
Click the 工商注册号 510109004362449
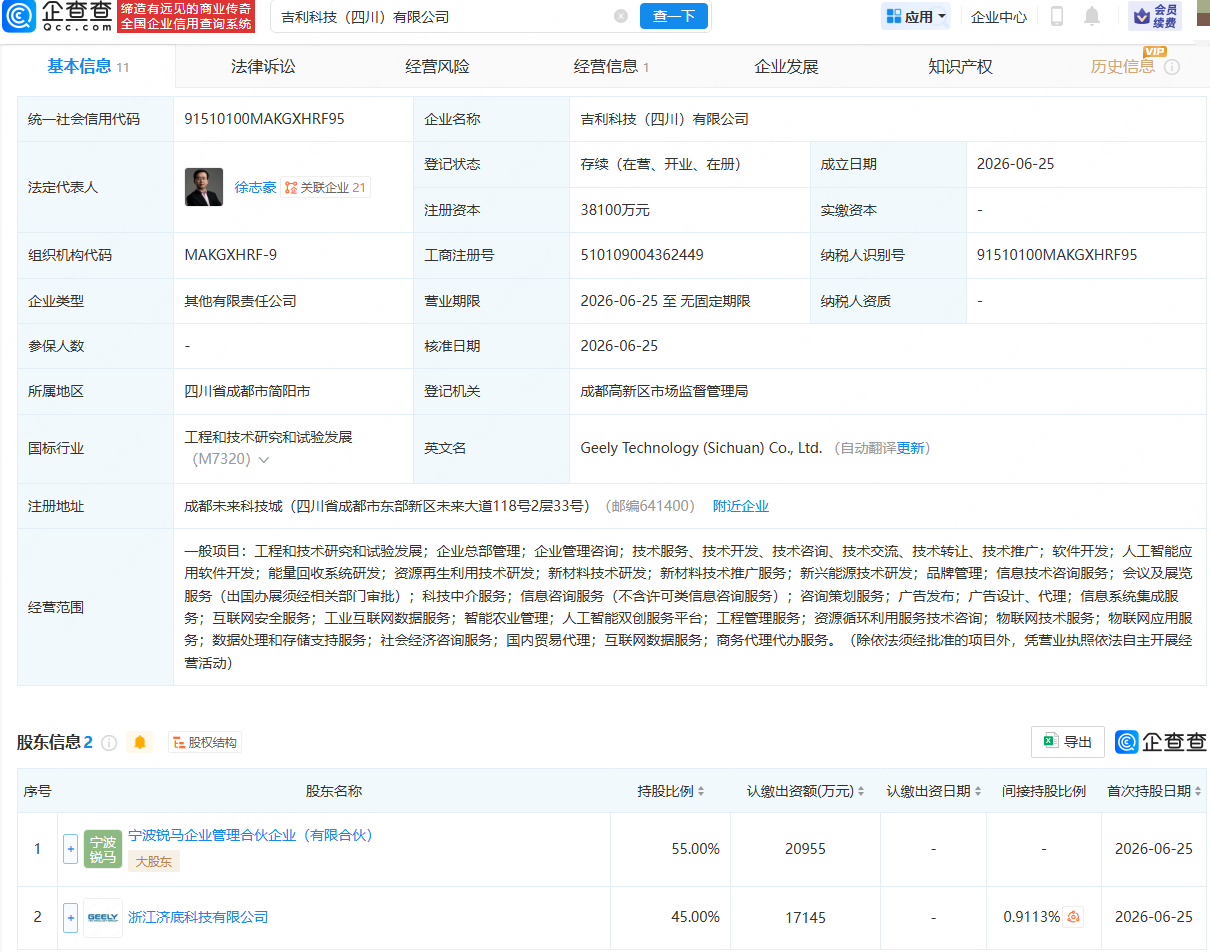coord(642,255)
